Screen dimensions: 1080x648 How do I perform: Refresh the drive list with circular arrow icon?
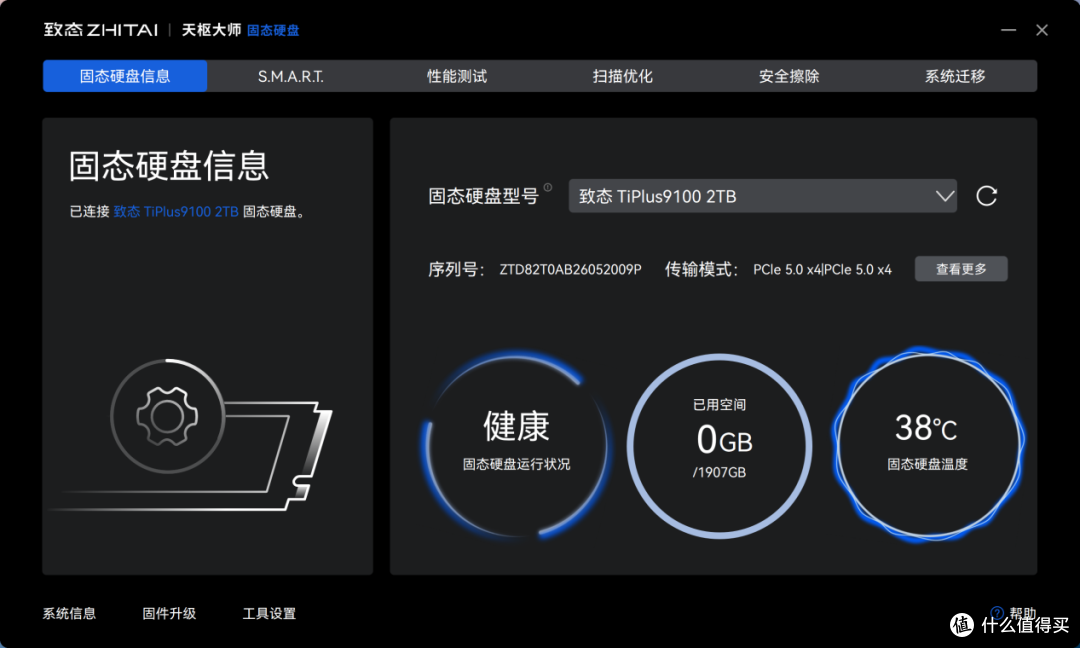click(986, 196)
